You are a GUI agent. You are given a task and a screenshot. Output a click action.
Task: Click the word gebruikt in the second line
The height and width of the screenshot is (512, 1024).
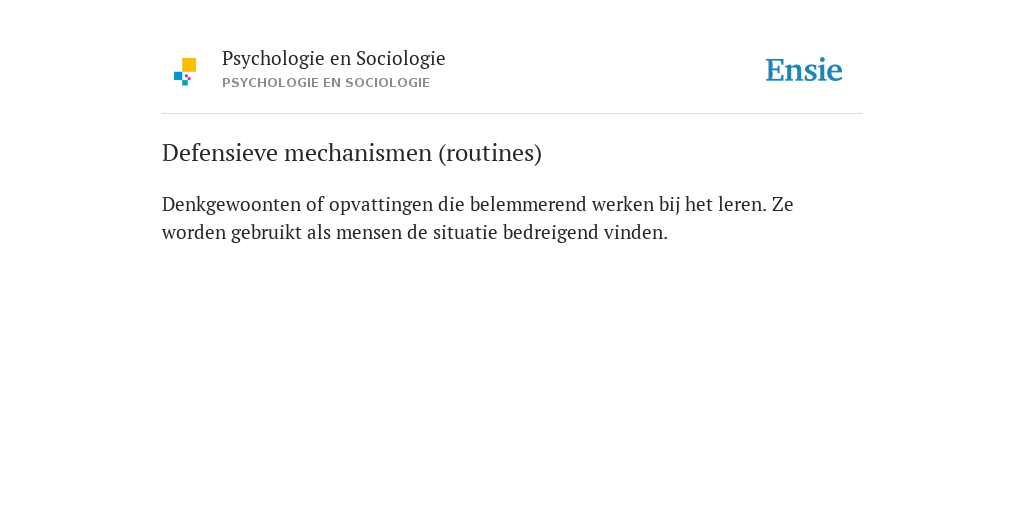point(266,233)
